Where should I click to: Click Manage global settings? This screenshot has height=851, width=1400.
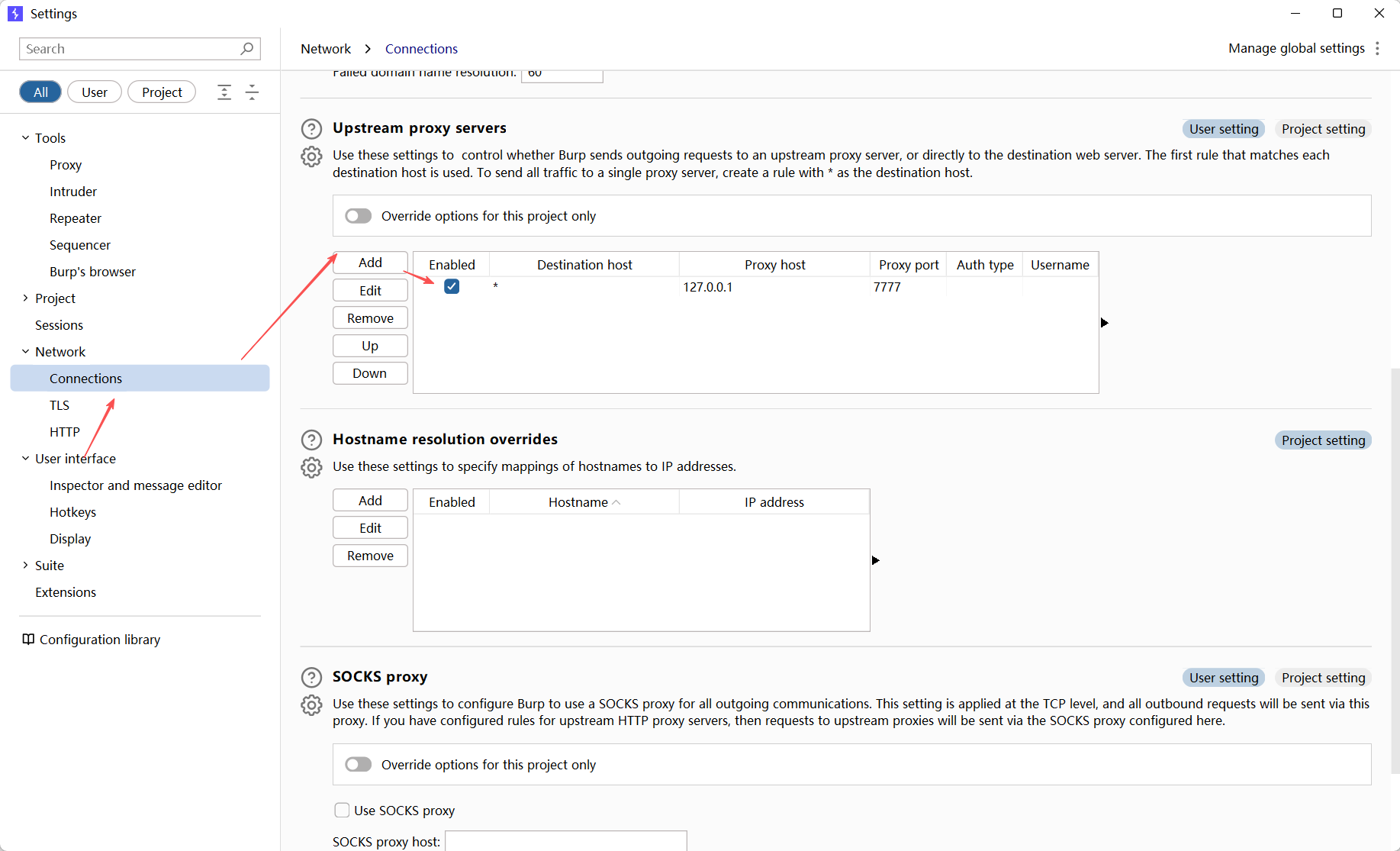(1296, 49)
